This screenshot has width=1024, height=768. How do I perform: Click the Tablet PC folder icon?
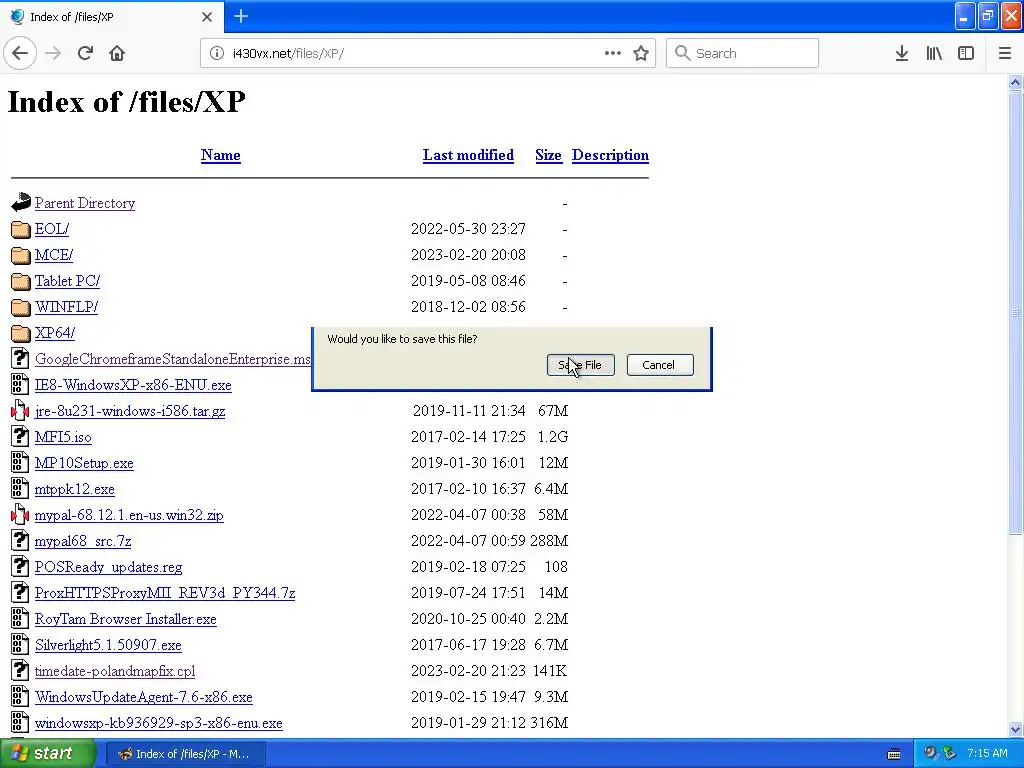coord(21,281)
